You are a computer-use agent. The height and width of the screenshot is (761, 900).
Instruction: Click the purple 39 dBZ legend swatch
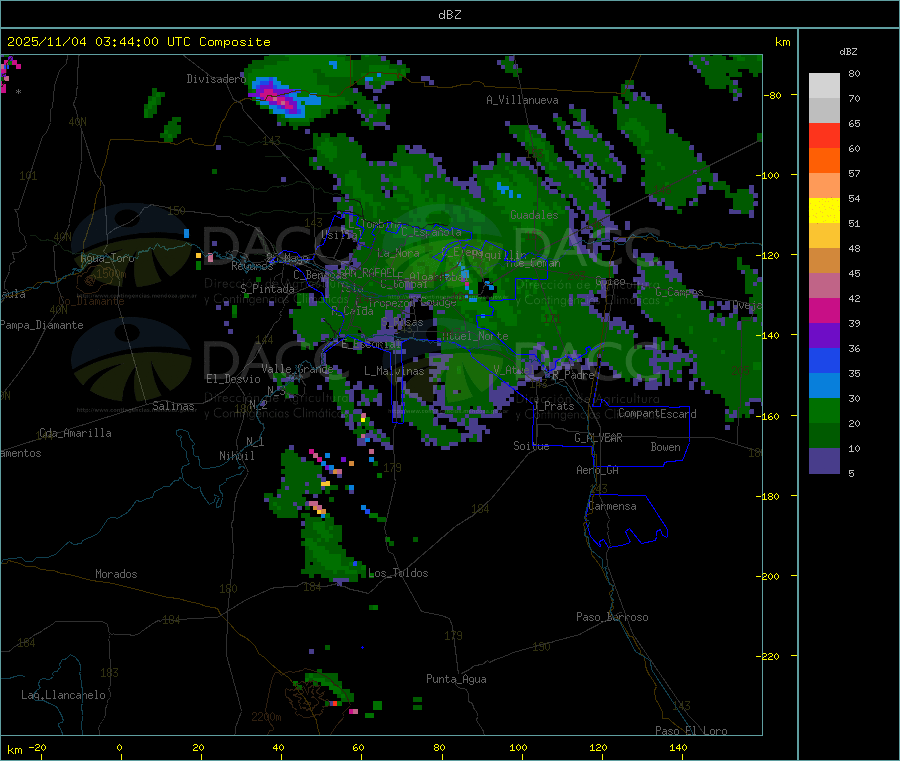point(824,335)
